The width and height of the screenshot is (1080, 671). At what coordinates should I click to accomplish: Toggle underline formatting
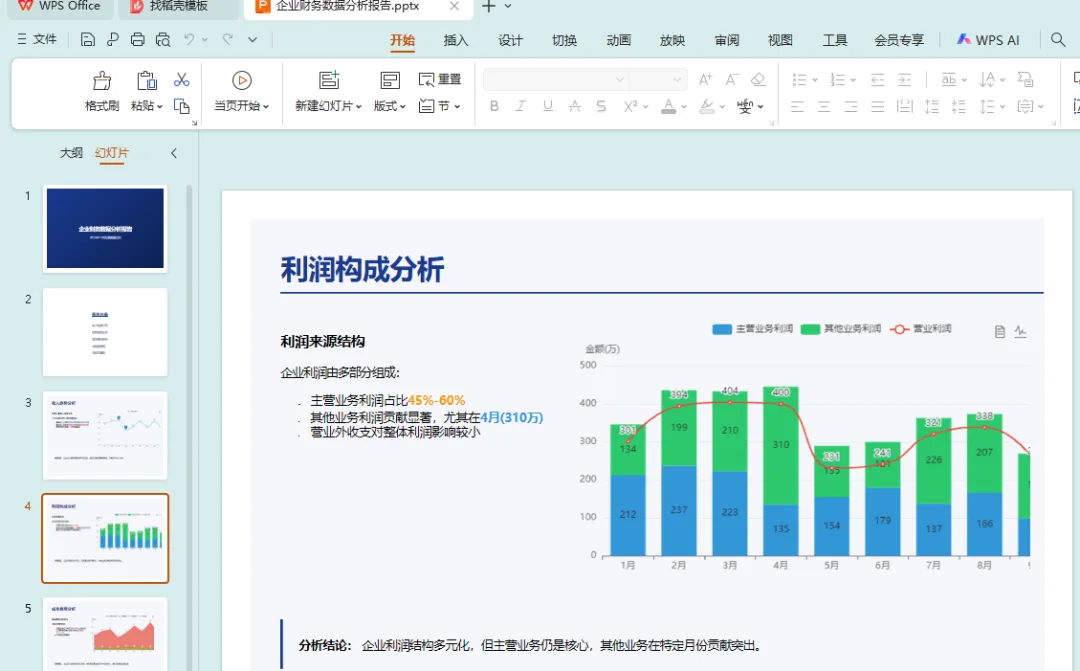click(x=547, y=106)
